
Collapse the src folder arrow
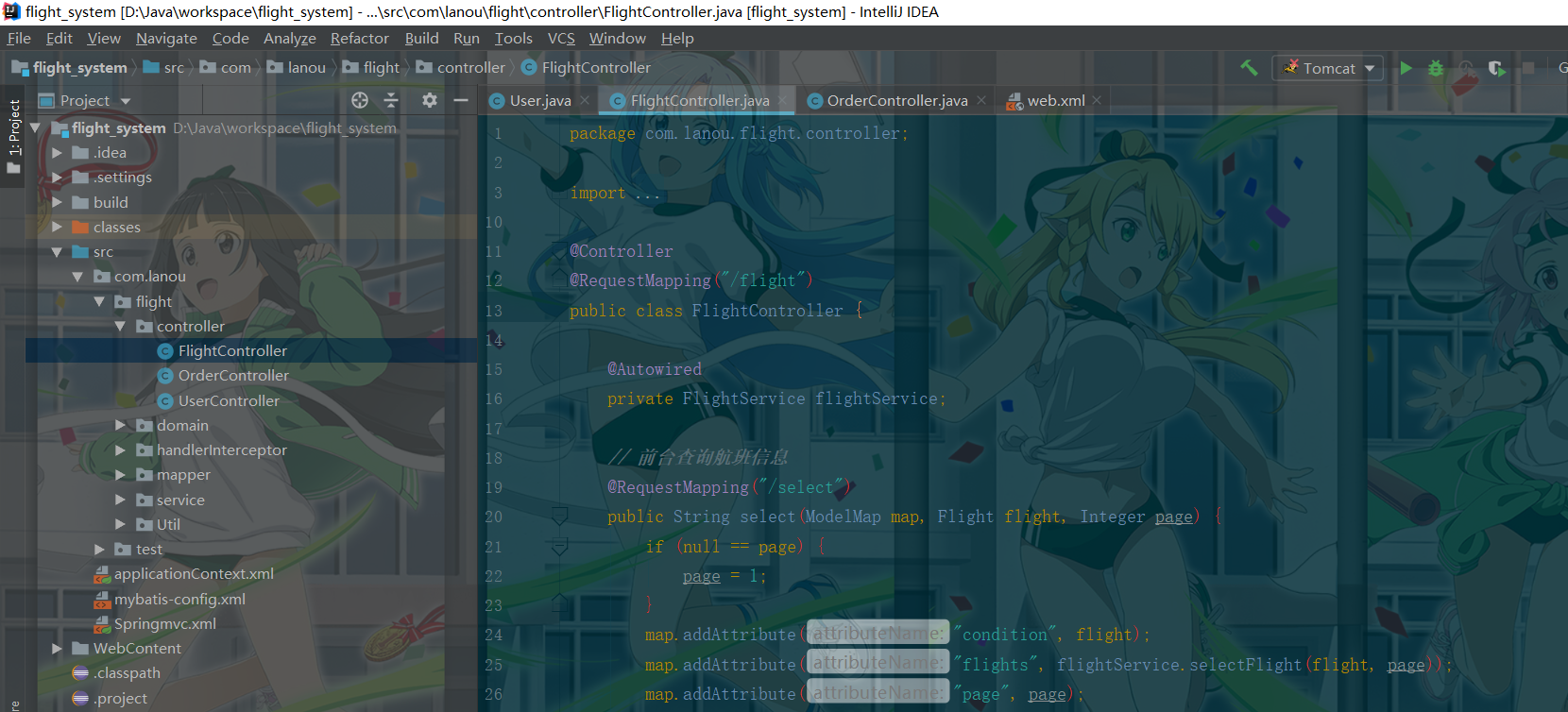58,251
